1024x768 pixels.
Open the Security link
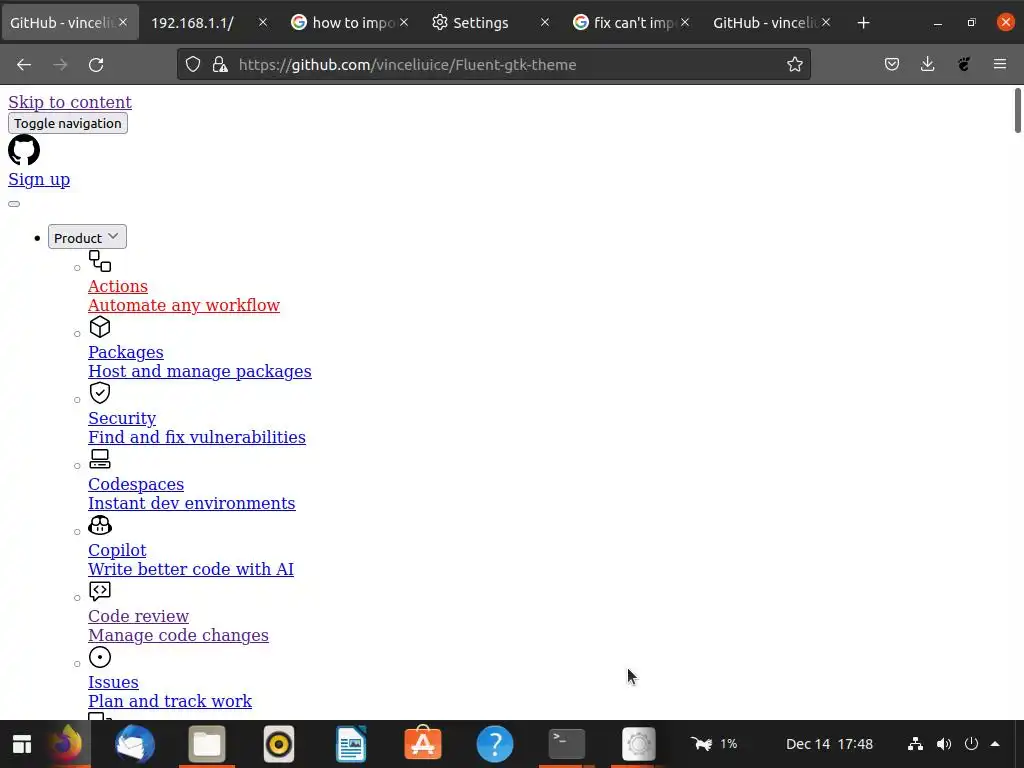(x=122, y=418)
